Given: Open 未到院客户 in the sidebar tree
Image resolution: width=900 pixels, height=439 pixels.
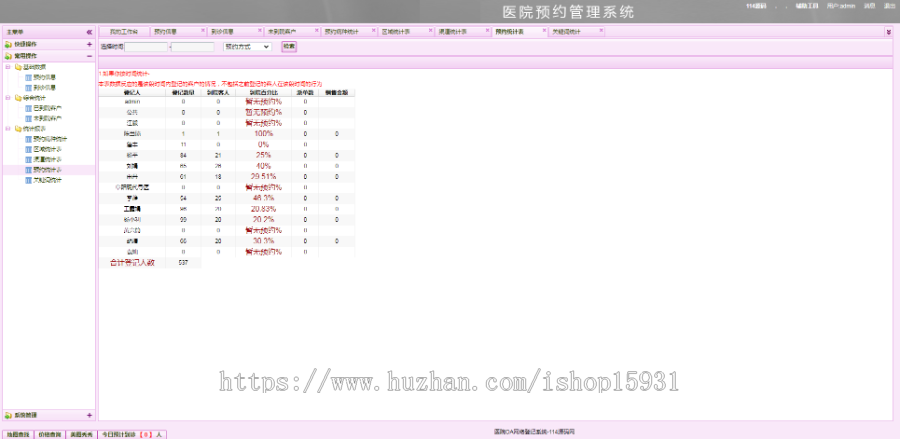Looking at the screenshot, I should click(x=47, y=118).
